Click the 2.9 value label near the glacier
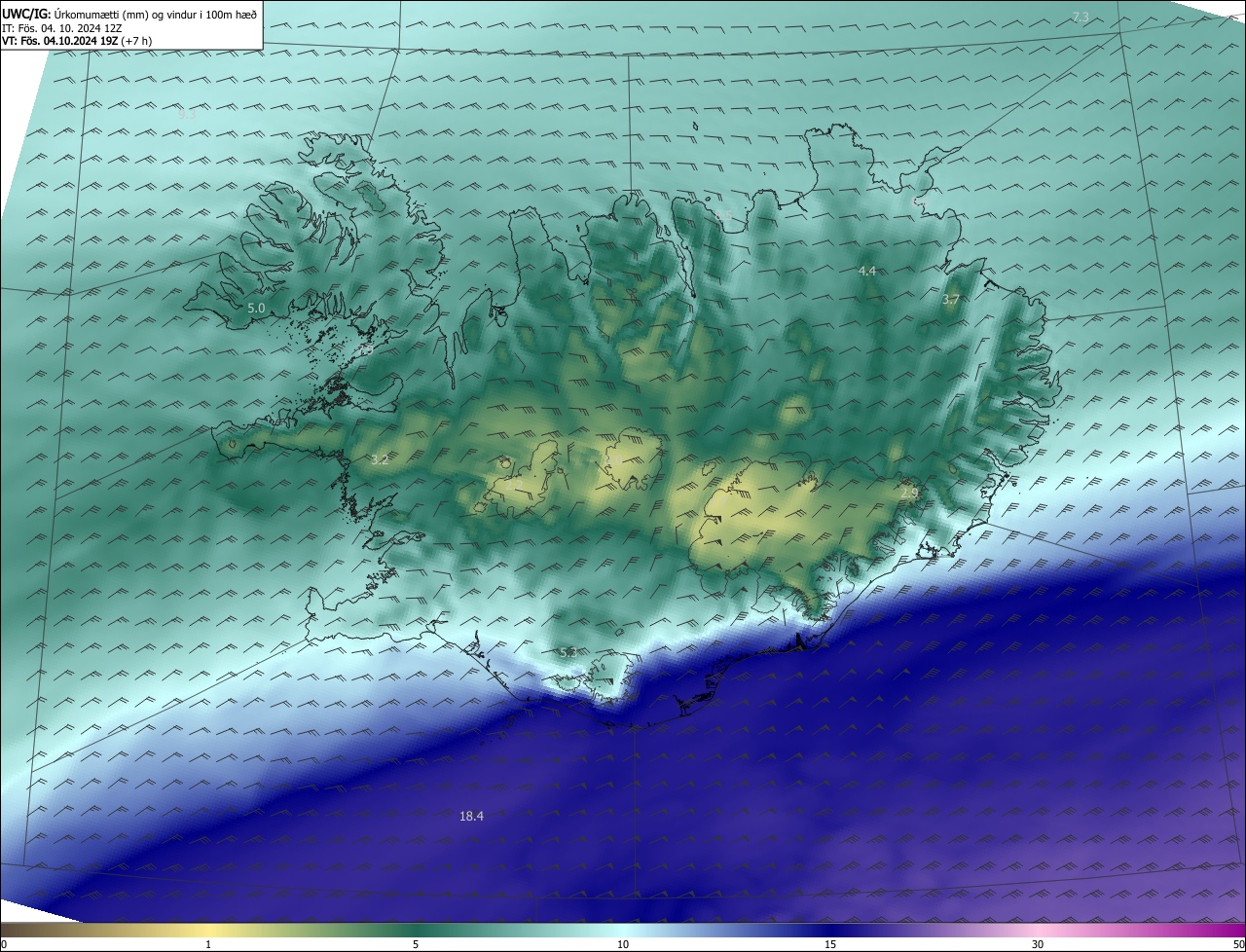 [909, 494]
